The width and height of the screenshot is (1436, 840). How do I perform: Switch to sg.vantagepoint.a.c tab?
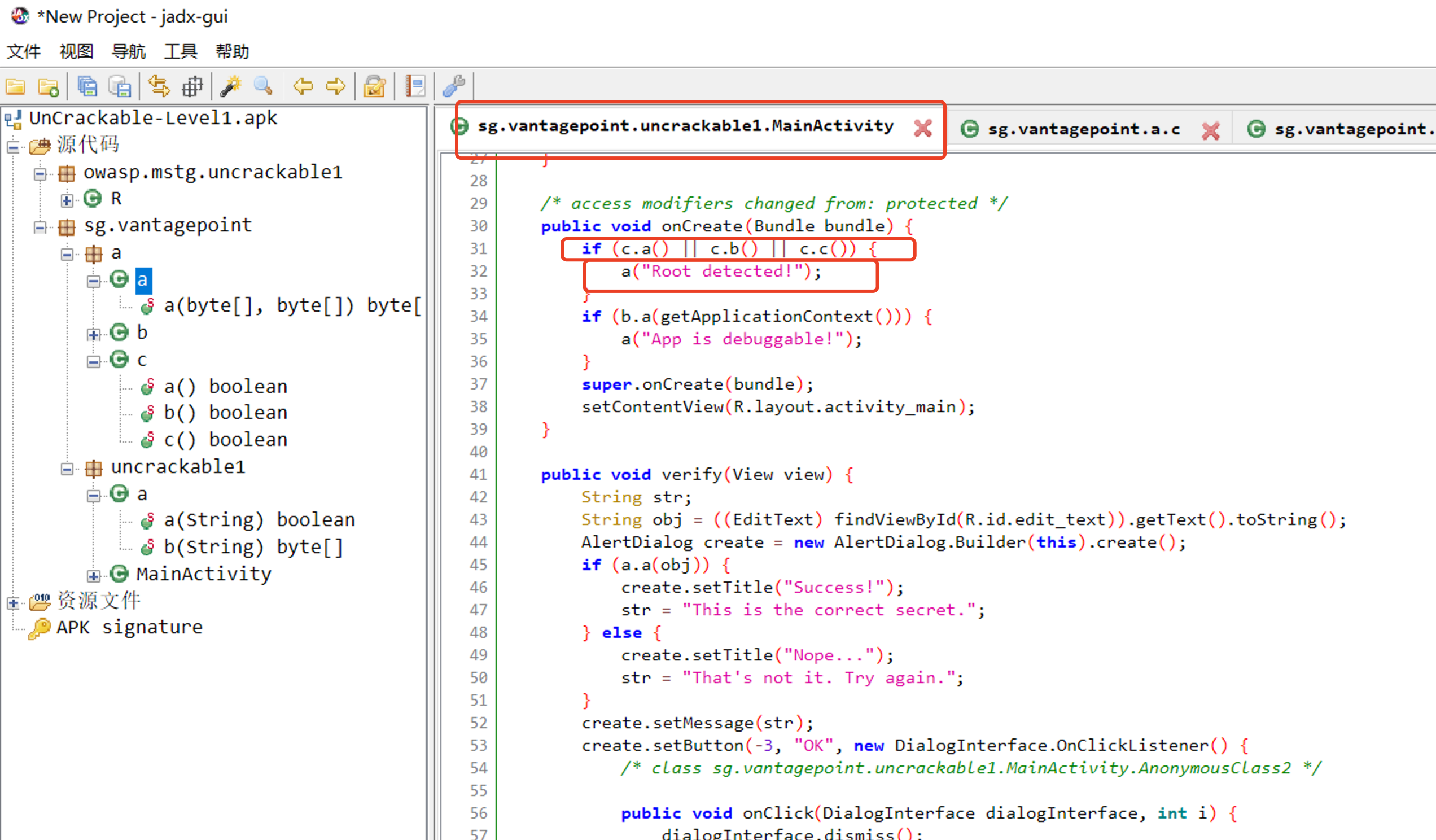tap(1083, 129)
